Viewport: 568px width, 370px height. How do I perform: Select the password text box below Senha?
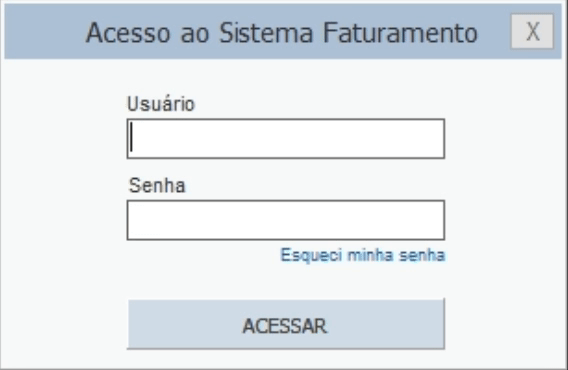286,220
